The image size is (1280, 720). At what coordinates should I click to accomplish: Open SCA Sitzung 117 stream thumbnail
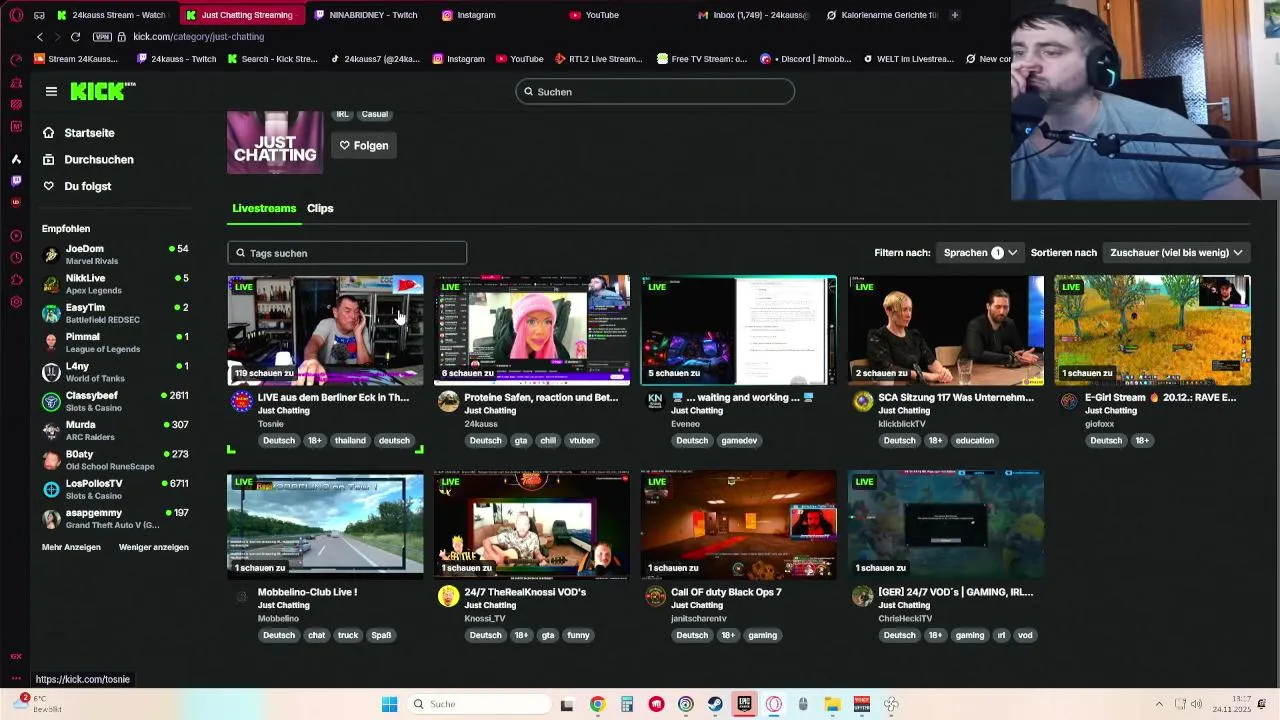[946, 330]
